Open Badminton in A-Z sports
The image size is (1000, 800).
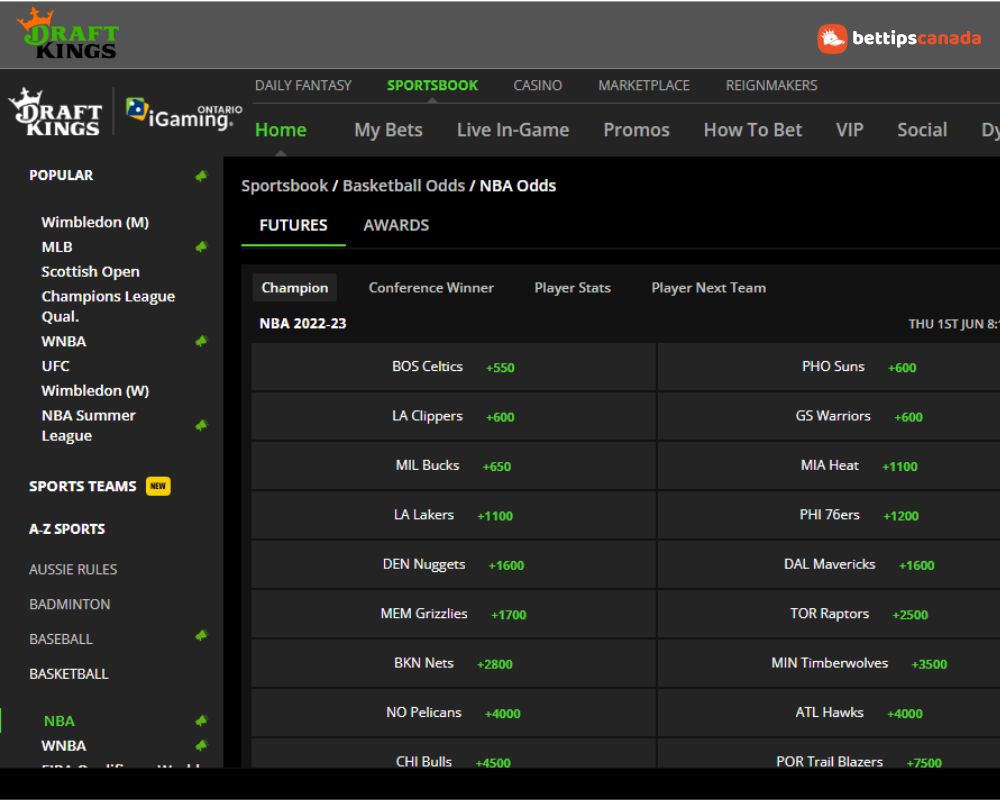pyautogui.click(x=70, y=604)
